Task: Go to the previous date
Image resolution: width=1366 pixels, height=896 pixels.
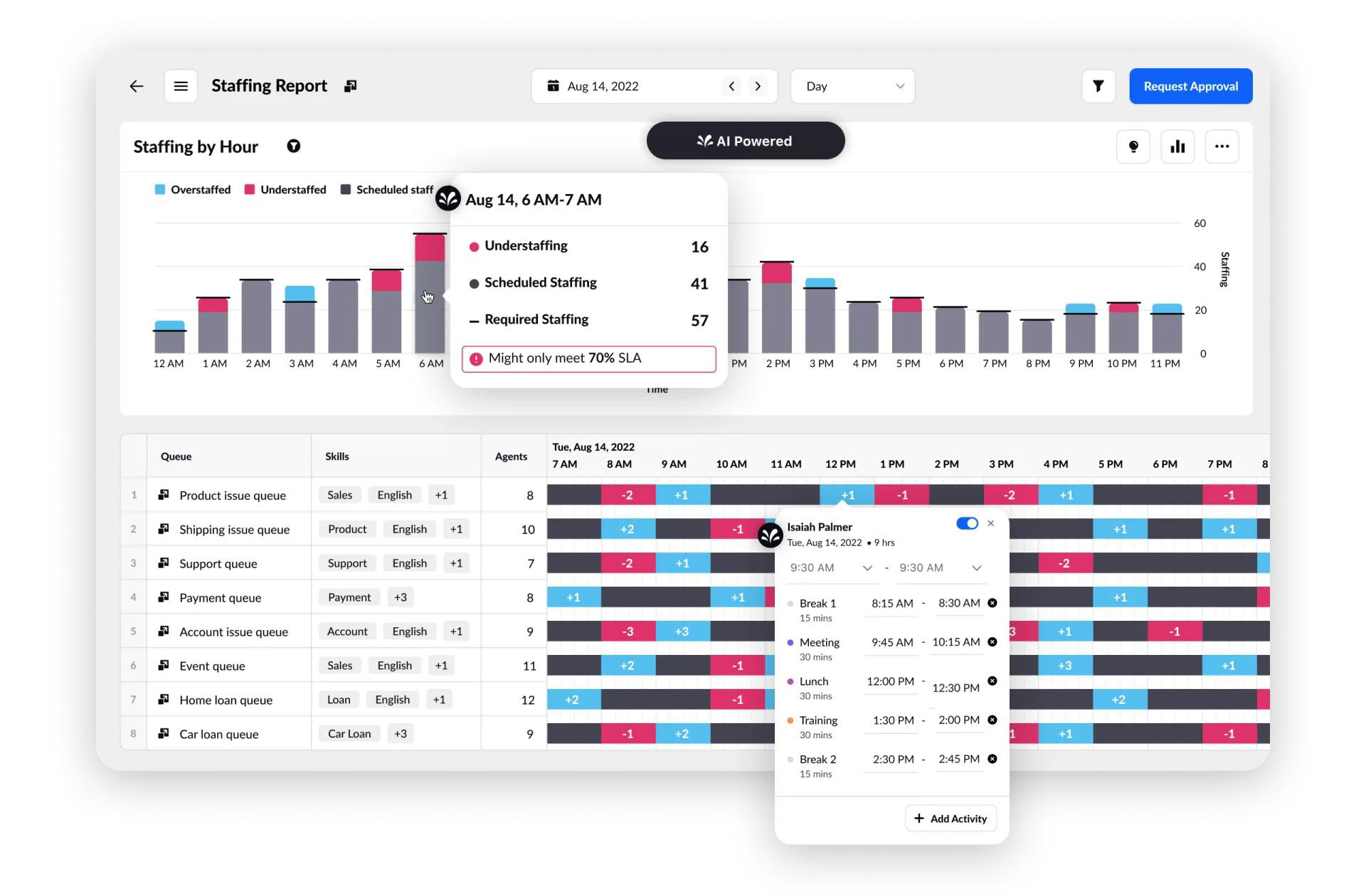Action: tap(731, 86)
